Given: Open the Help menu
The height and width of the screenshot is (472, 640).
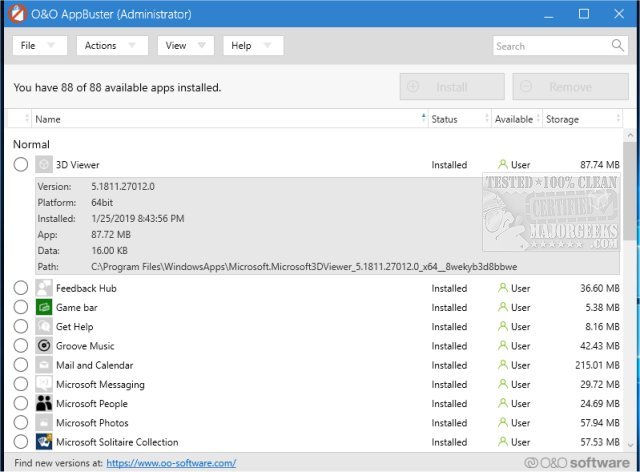Looking at the screenshot, I should [x=253, y=46].
